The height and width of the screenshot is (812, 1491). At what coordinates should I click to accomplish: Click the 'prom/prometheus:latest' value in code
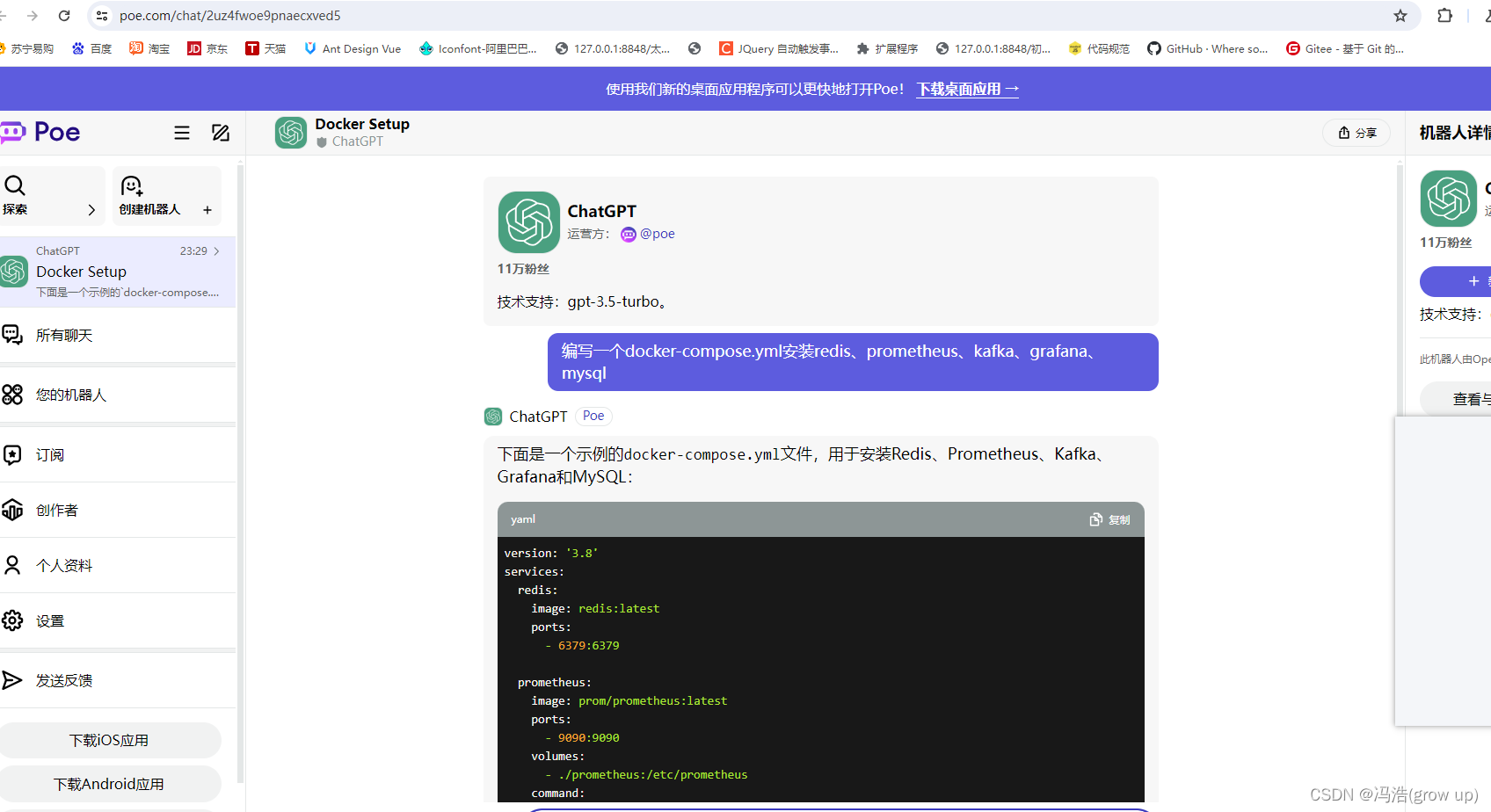coord(652,700)
